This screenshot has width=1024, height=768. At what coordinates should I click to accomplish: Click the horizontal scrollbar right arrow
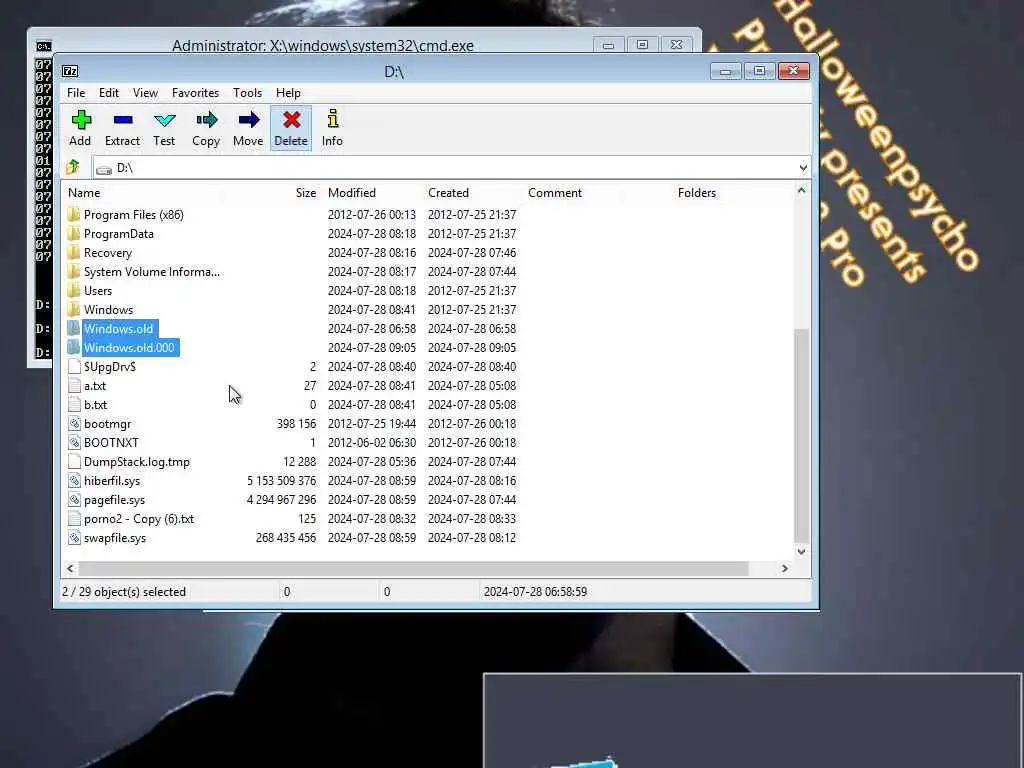coord(784,568)
